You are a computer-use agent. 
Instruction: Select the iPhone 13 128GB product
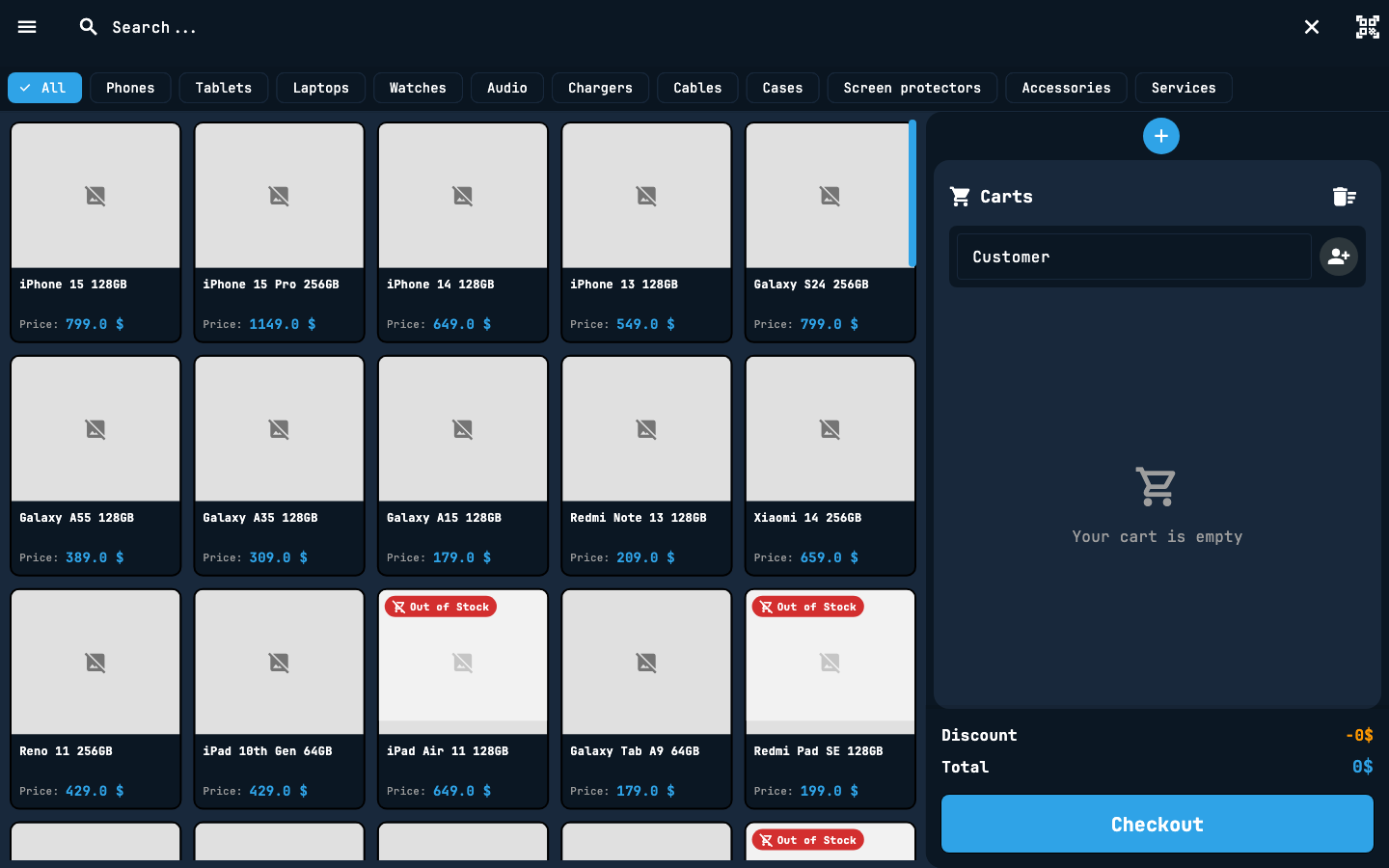pyautogui.click(x=646, y=232)
